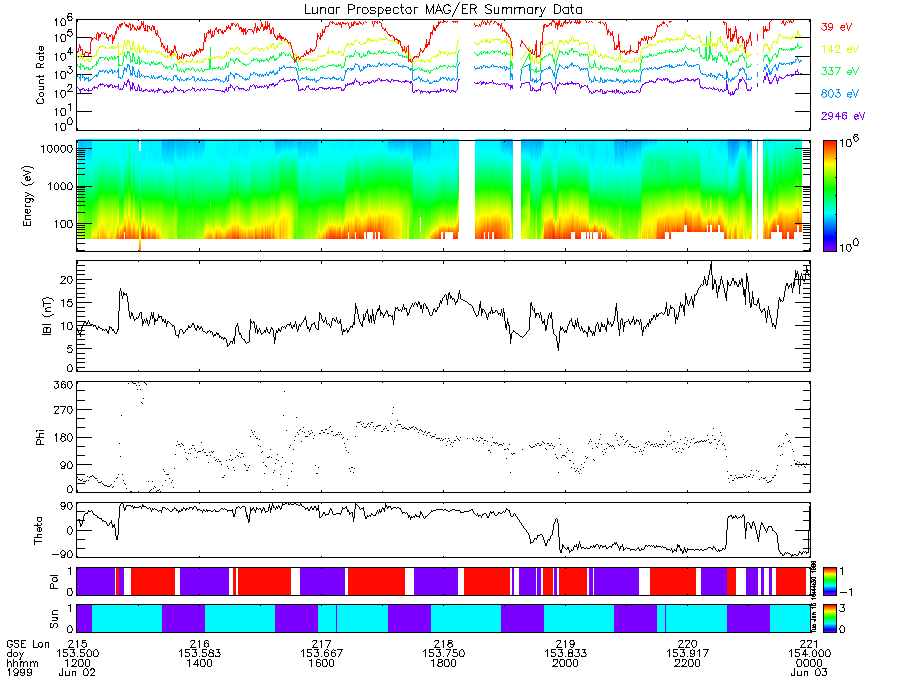Screen dimensions: 900x700
Task: Select the purple '2946 eV' legend label
Action: tap(843, 116)
